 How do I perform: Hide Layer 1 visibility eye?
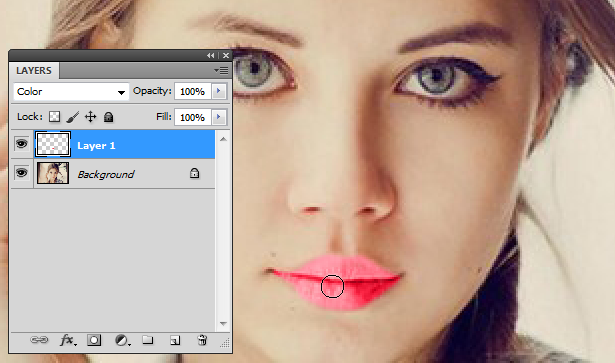22,144
